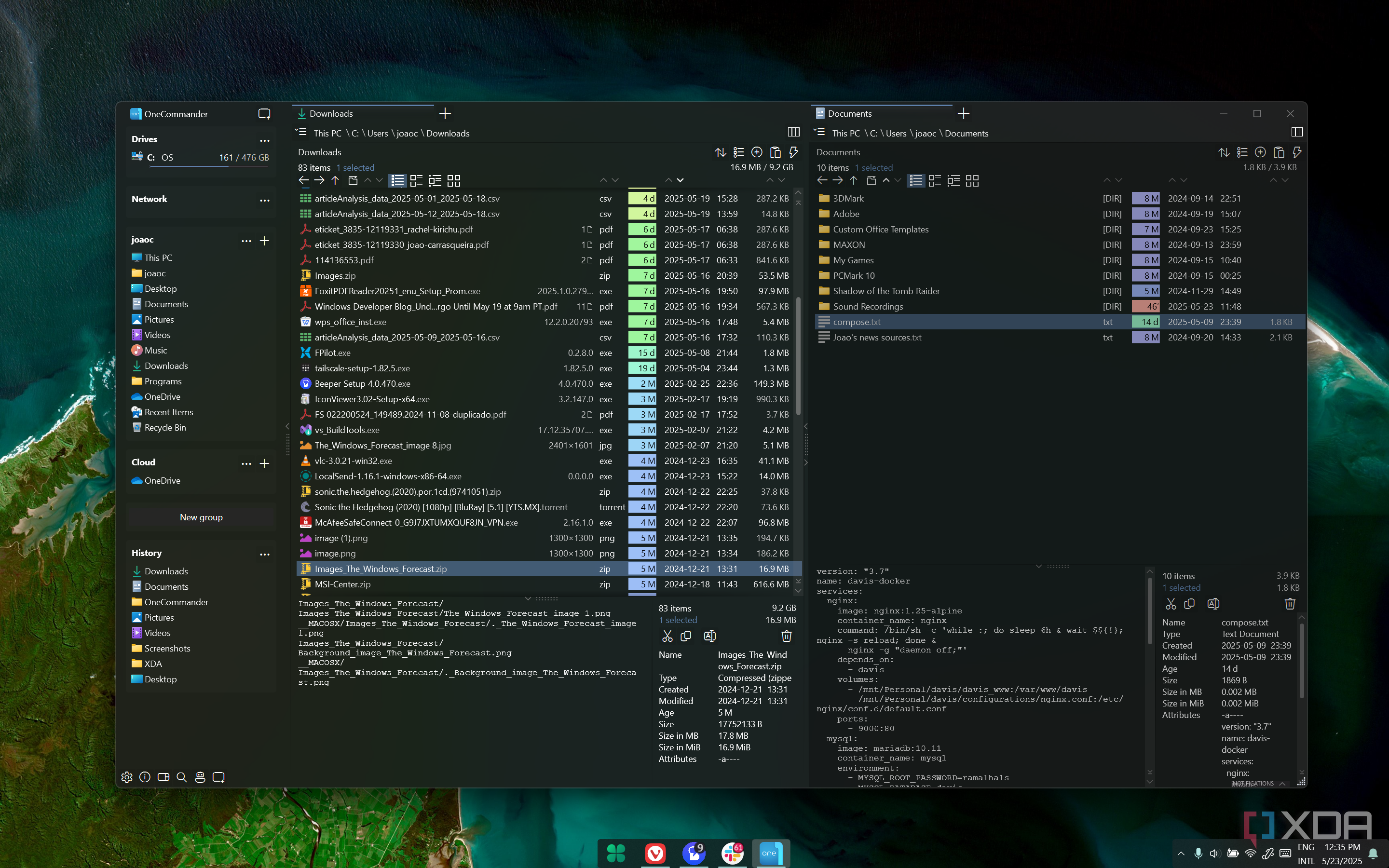Click the search magnifier icon in sidebar
The height and width of the screenshot is (868, 1389).
coord(181,777)
